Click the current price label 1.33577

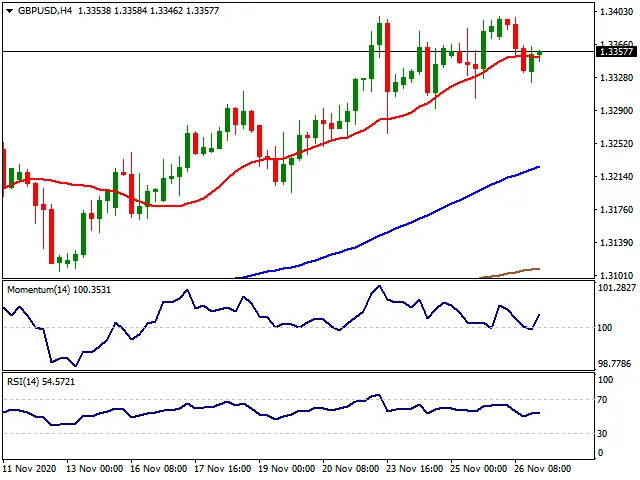617,52
